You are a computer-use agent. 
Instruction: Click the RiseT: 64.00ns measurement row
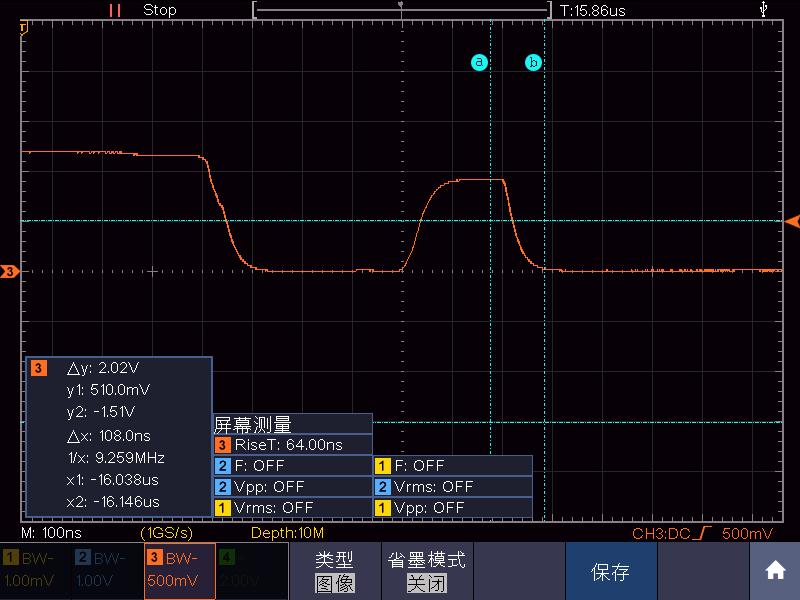(x=292, y=444)
